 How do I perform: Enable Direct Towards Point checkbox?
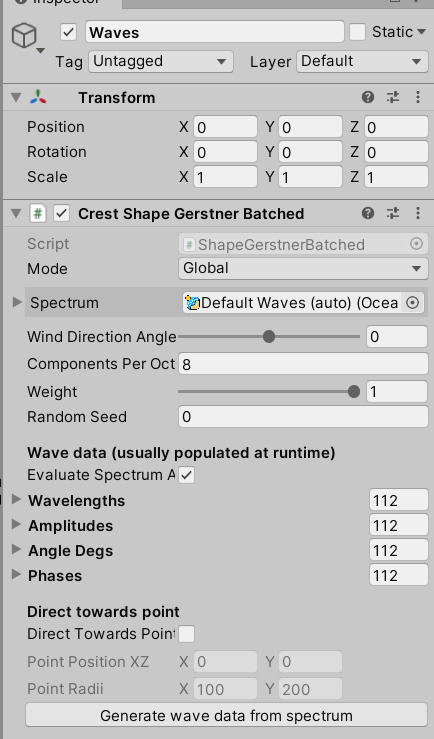tap(187, 634)
